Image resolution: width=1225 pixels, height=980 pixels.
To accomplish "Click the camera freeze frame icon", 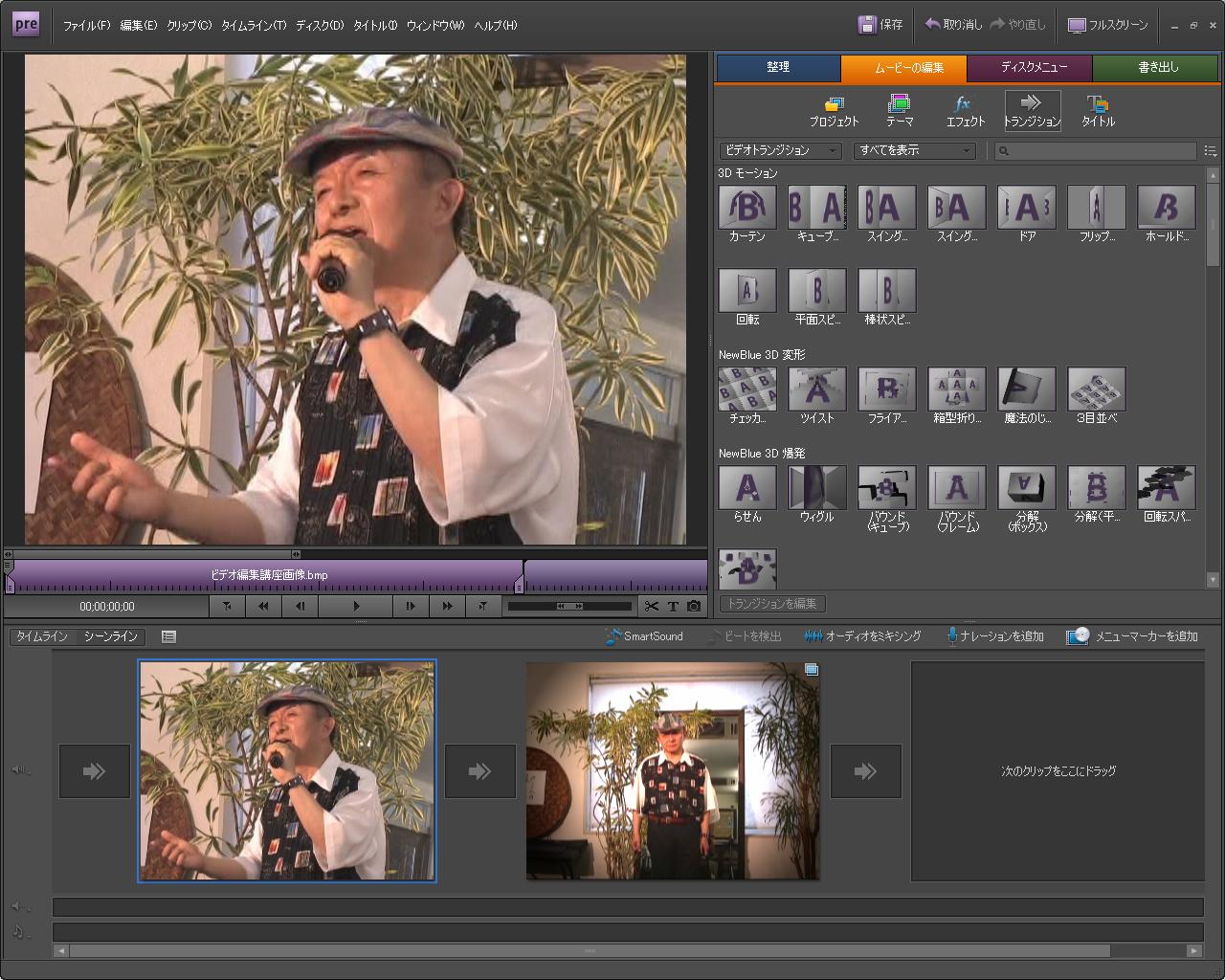I will (x=694, y=606).
